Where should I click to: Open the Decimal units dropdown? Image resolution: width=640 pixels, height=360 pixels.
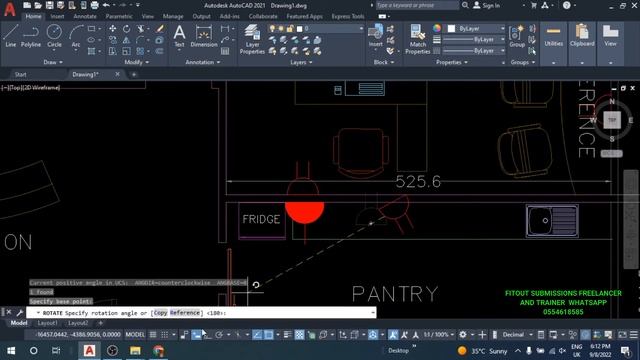click(x=516, y=335)
